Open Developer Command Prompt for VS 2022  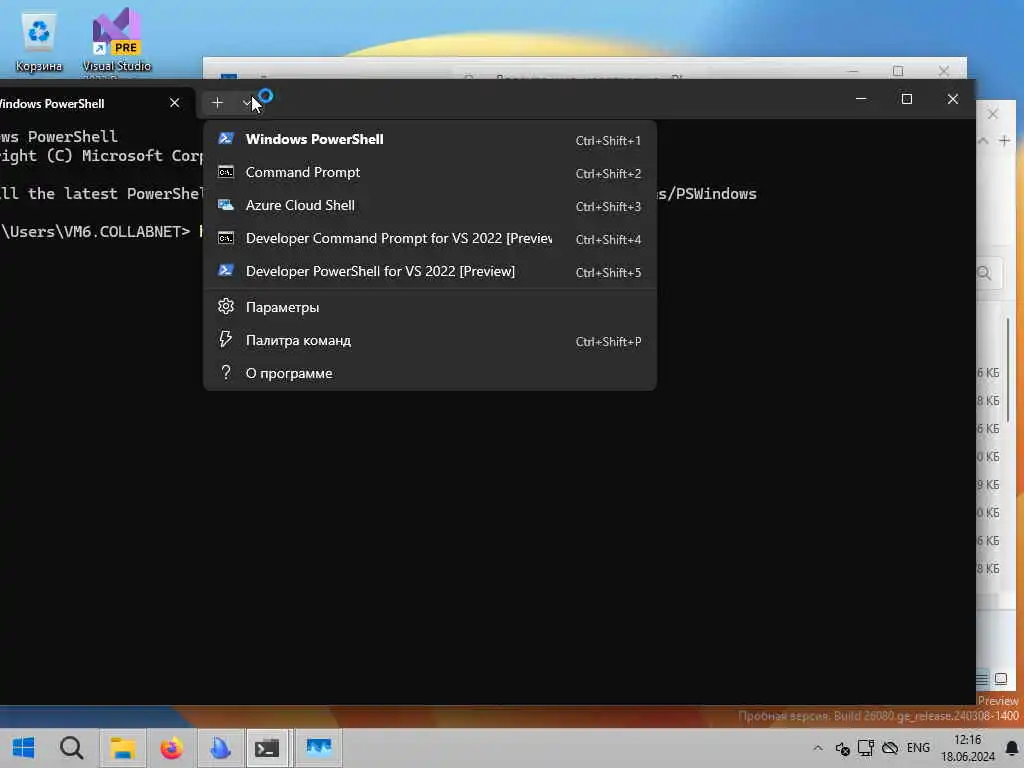pos(430,238)
